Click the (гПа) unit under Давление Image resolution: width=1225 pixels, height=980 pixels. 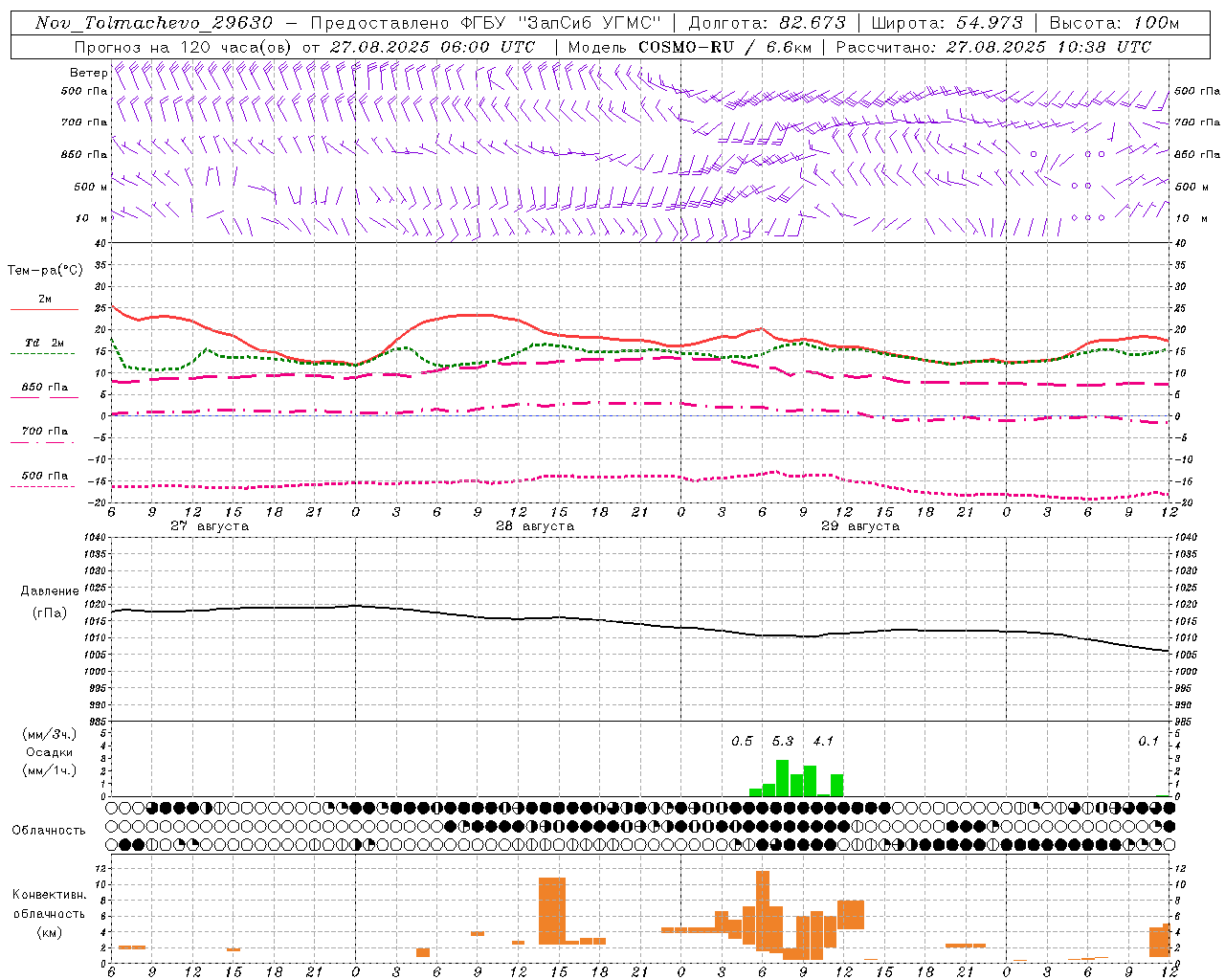pos(50,612)
